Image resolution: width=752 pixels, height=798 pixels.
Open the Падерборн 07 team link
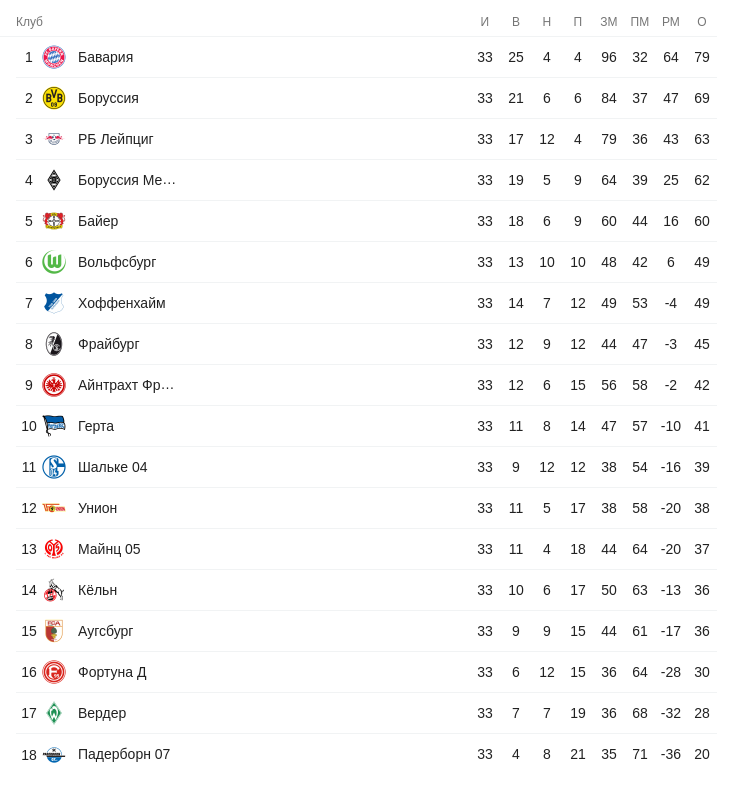[124, 754]
